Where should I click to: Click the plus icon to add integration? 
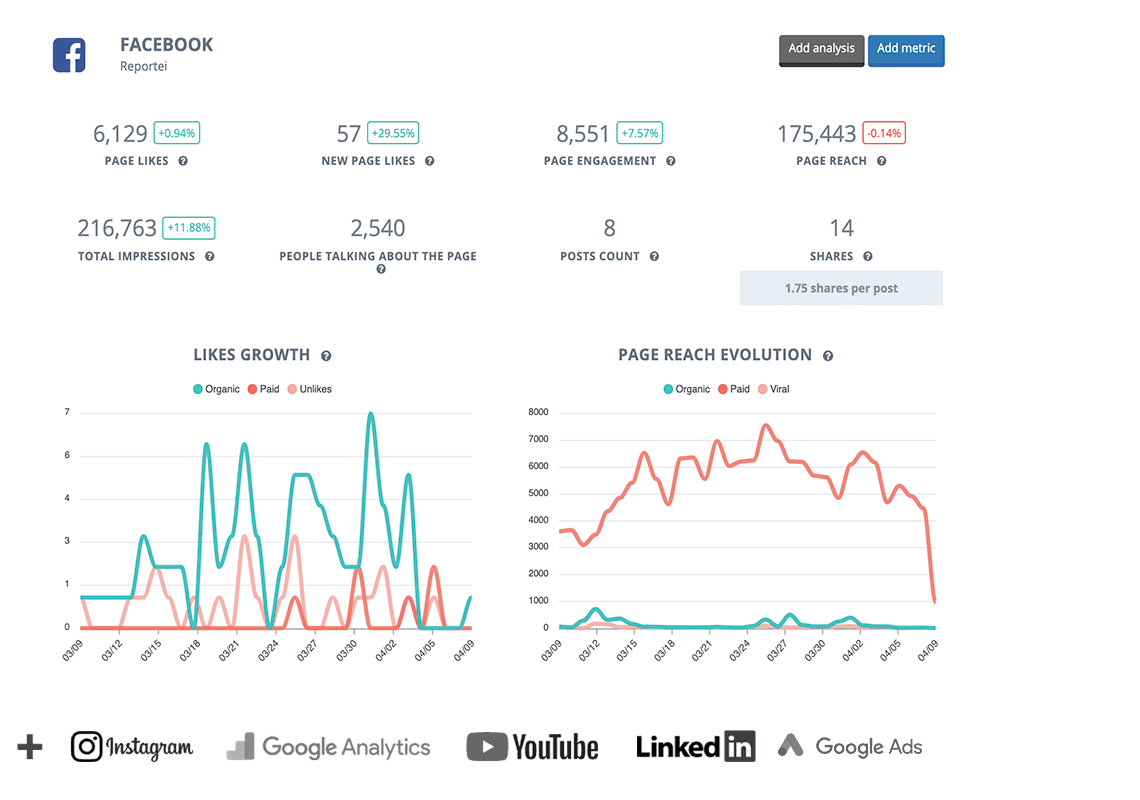[30, 747]
